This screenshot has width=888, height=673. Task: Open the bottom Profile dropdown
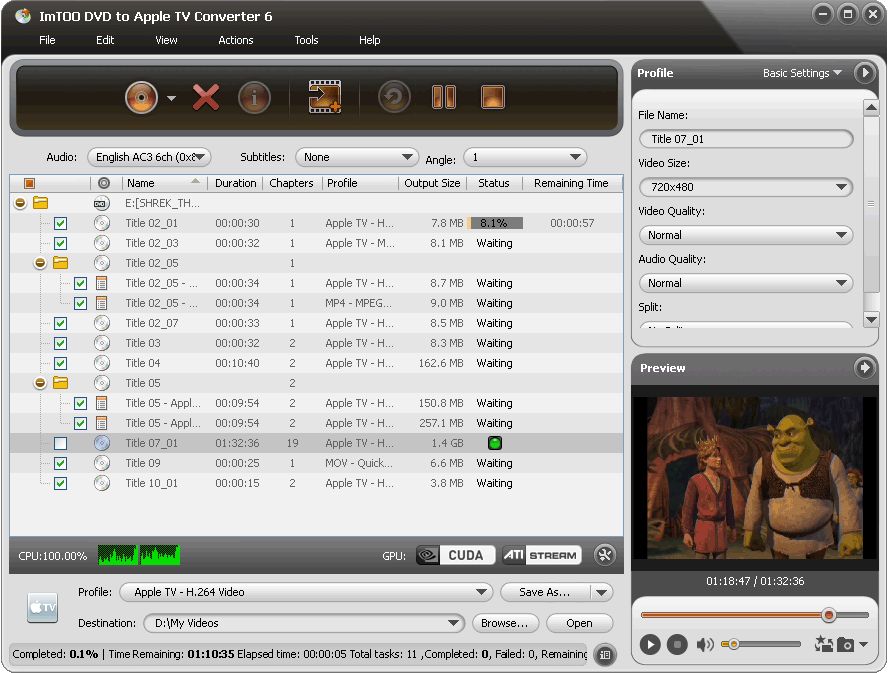coord(306,592)
